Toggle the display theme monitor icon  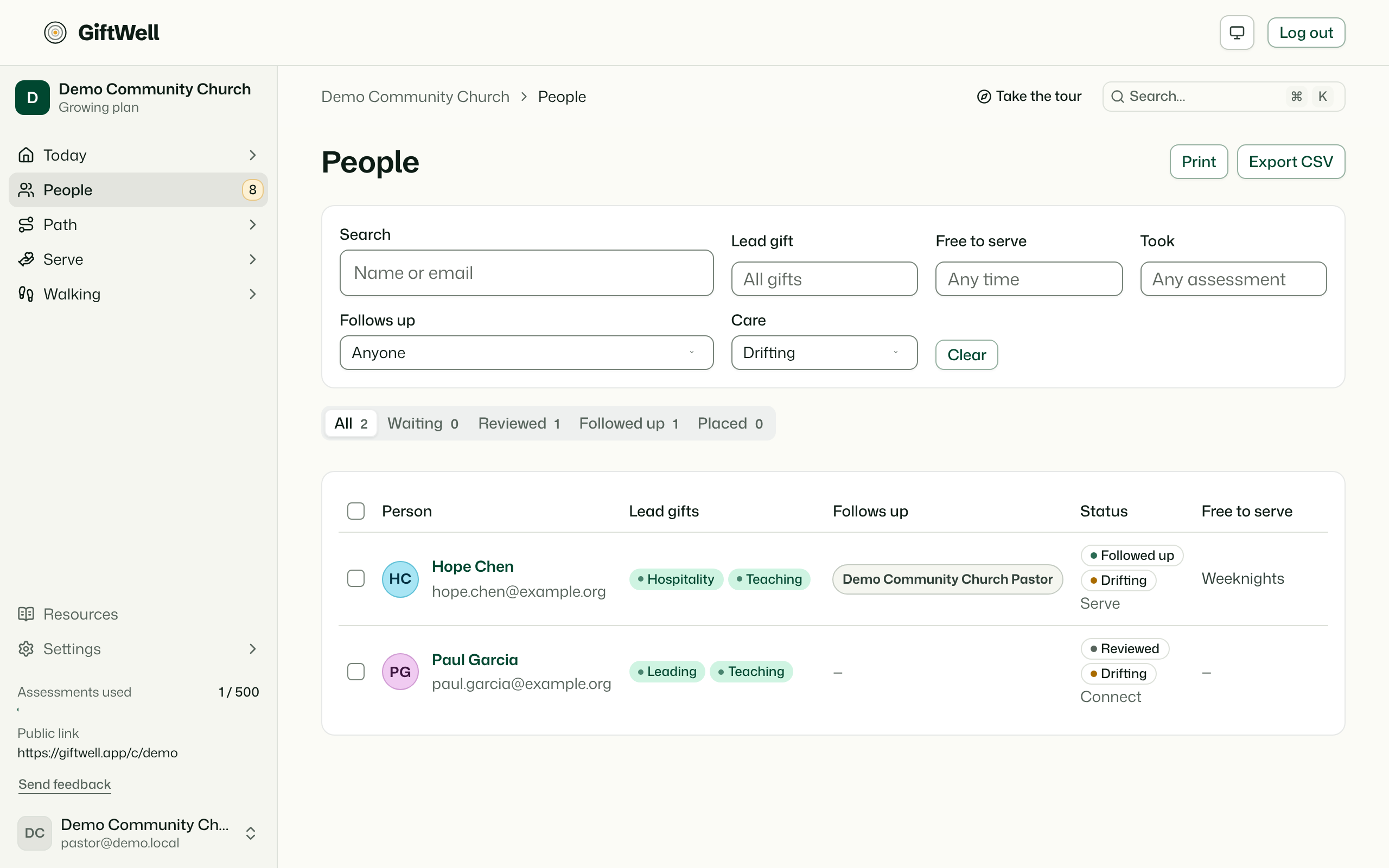(1237, 33)
